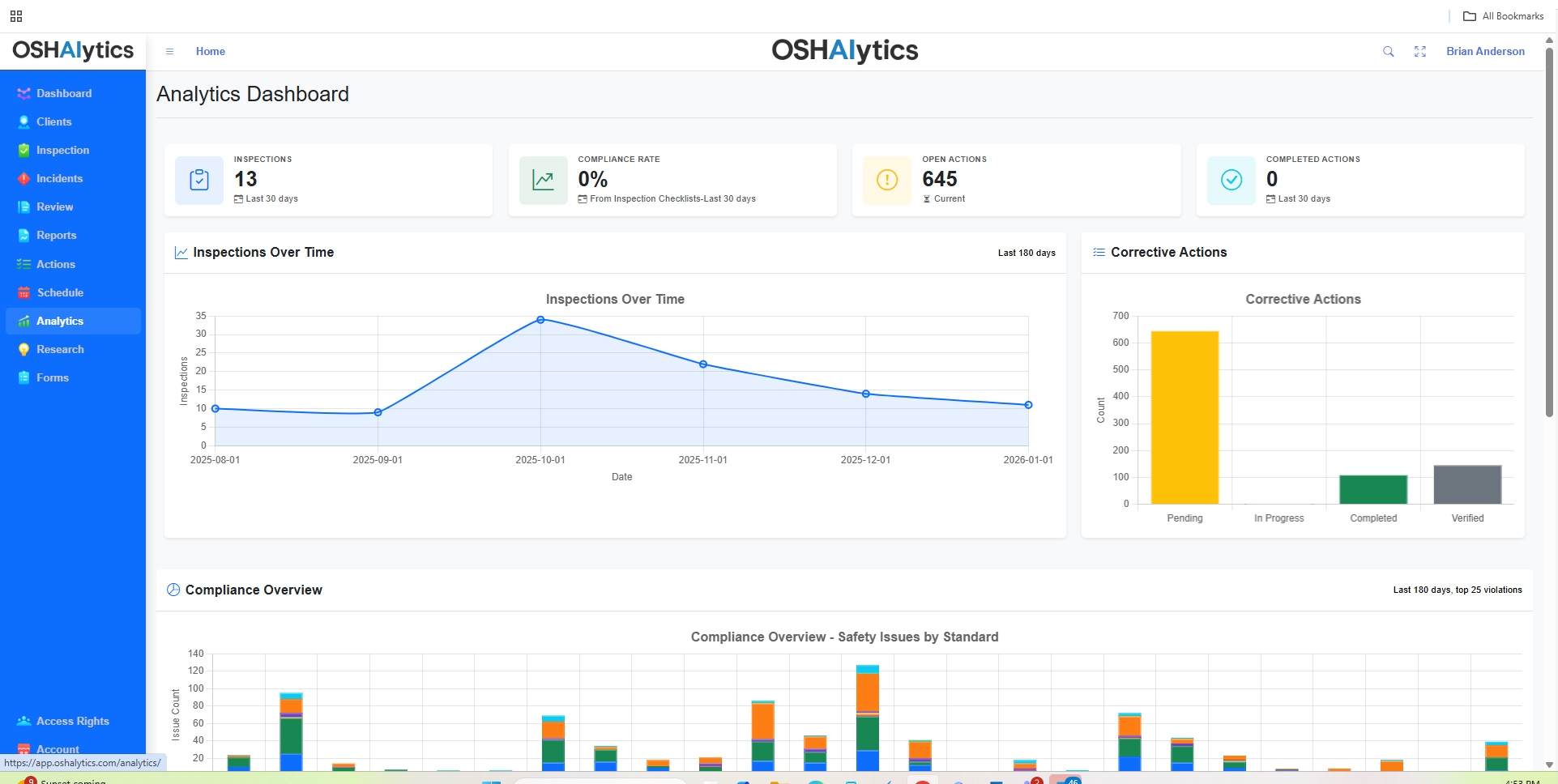Open Account in sidebar
Screen dimensions: 1558x784
pyautogui.click(x=58, y=749)
